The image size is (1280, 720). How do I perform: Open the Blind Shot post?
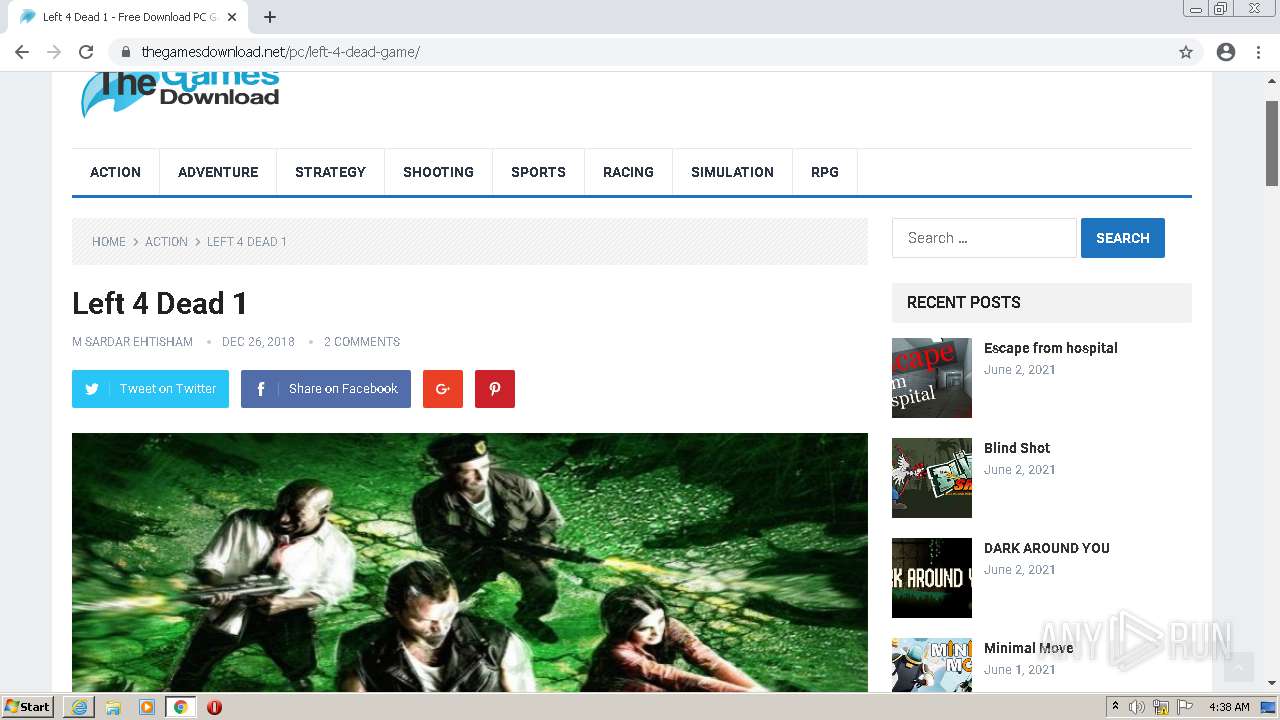[1017, 448]
